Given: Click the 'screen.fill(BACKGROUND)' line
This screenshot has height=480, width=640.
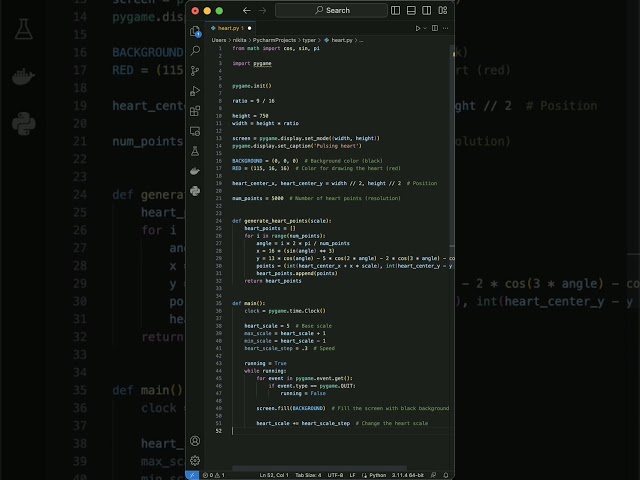Looking at the screenshot, I should pyautogui.click(x=291, y=408).
